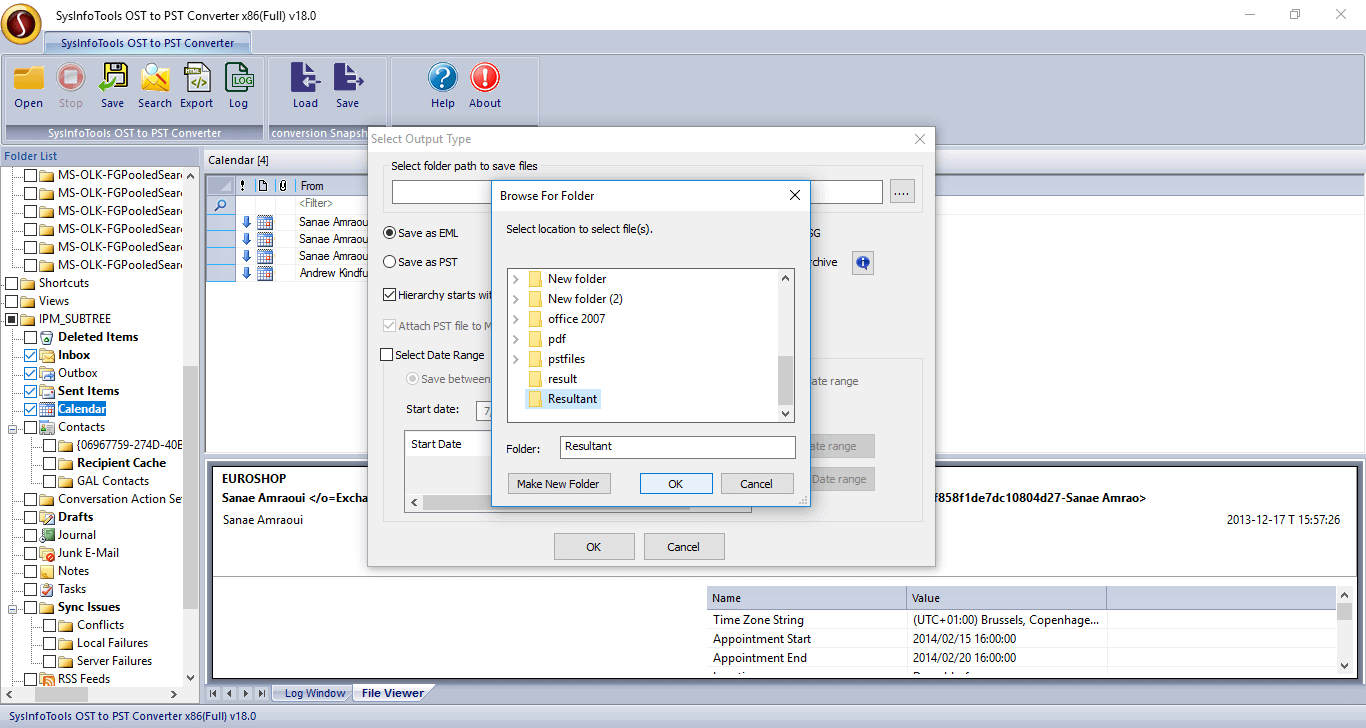1366x728 pixels.
Task: Collapse the Contacts tree node
Action: (13, 427)
